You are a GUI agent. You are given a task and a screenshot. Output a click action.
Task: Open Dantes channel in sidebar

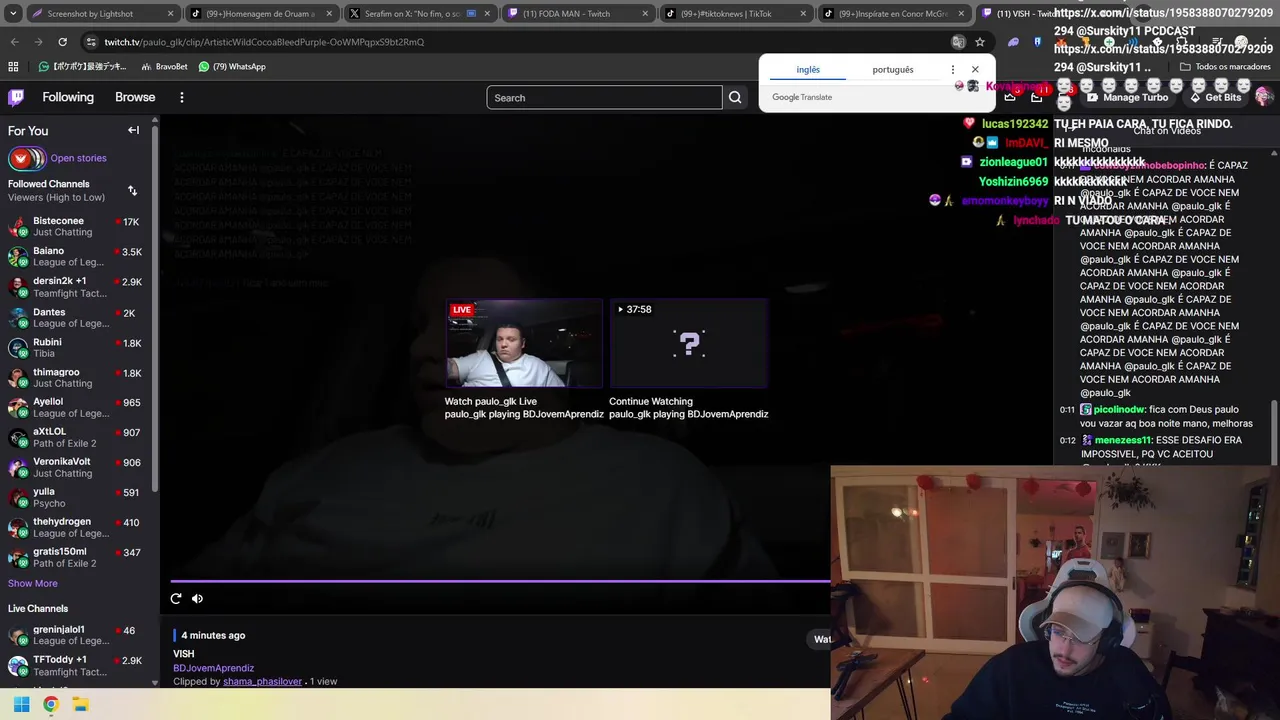[x=76, y=317]
